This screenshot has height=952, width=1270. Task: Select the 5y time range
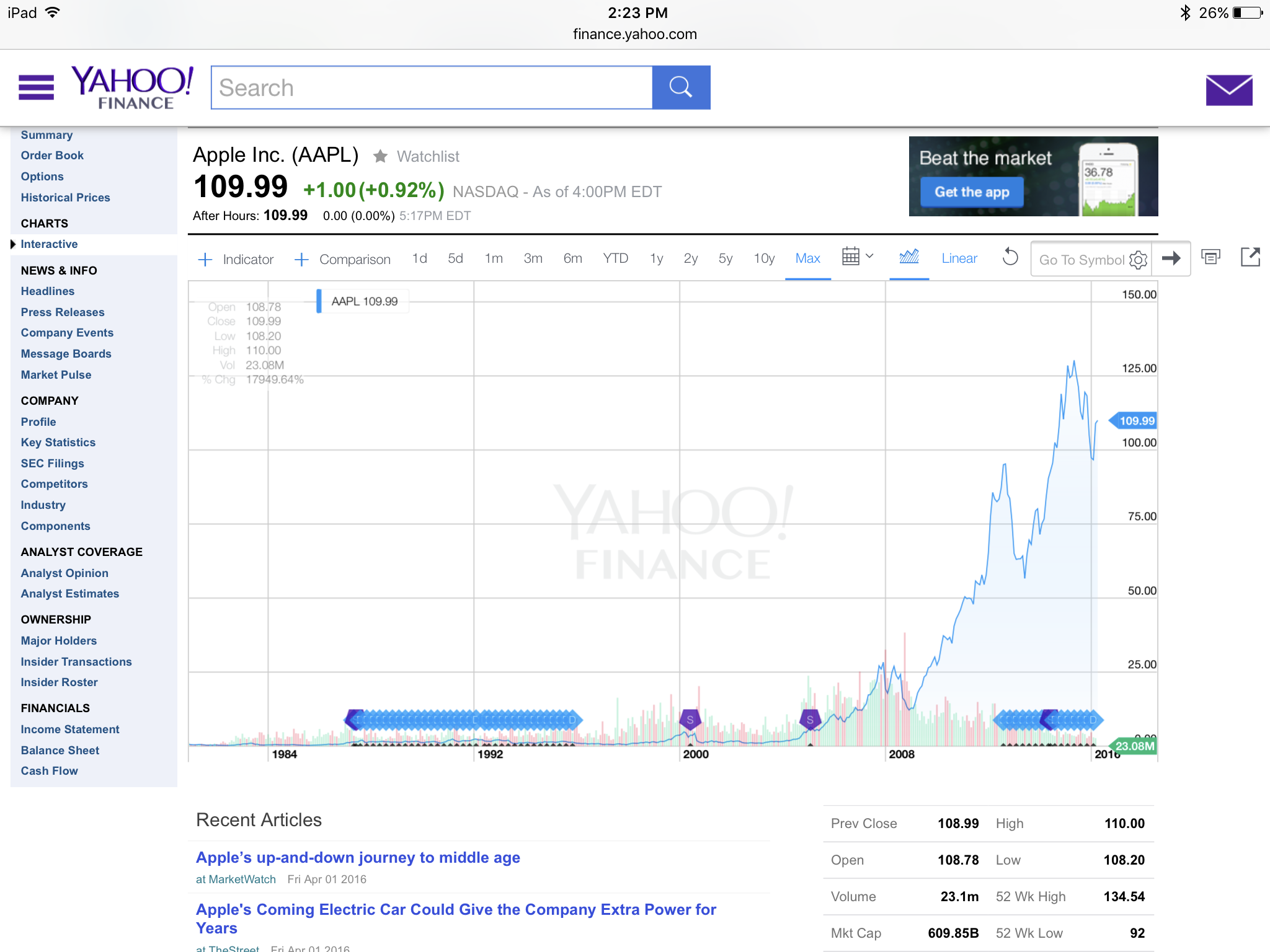coord(726,258)
